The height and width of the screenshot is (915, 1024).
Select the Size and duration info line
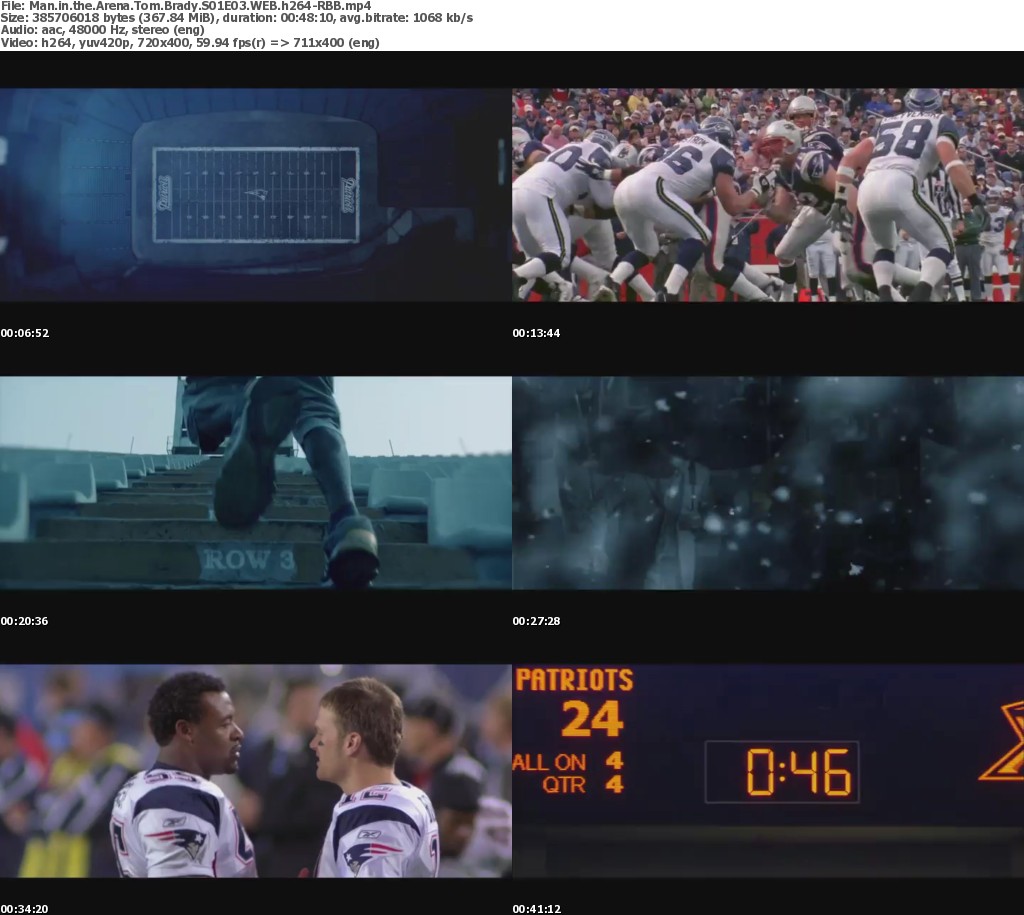point(237,18)
